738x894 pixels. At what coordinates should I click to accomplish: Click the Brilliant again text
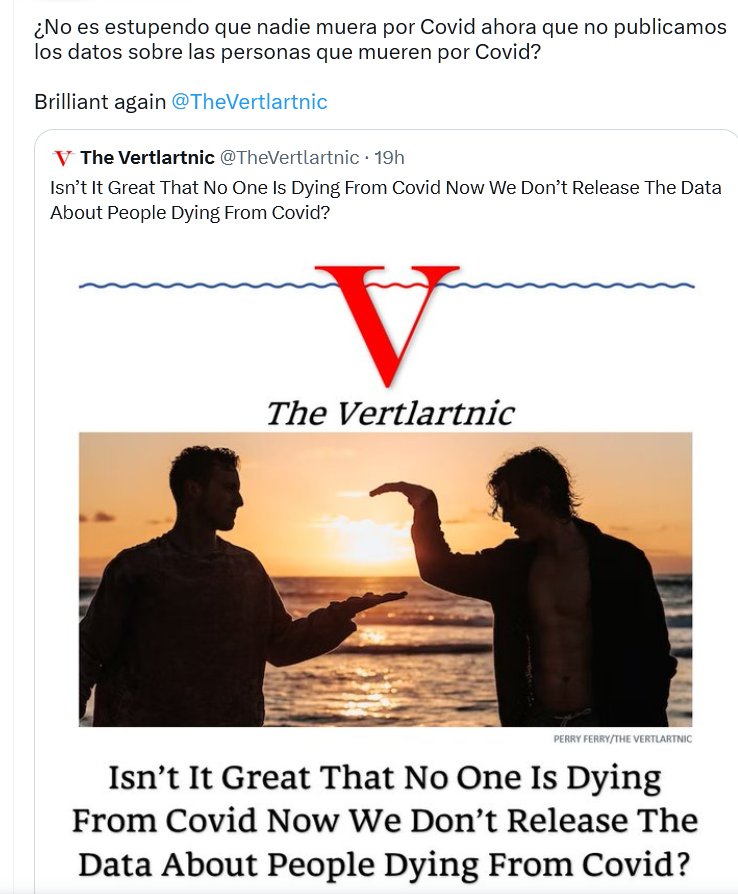pyautogui.click(x=100, y=102)
